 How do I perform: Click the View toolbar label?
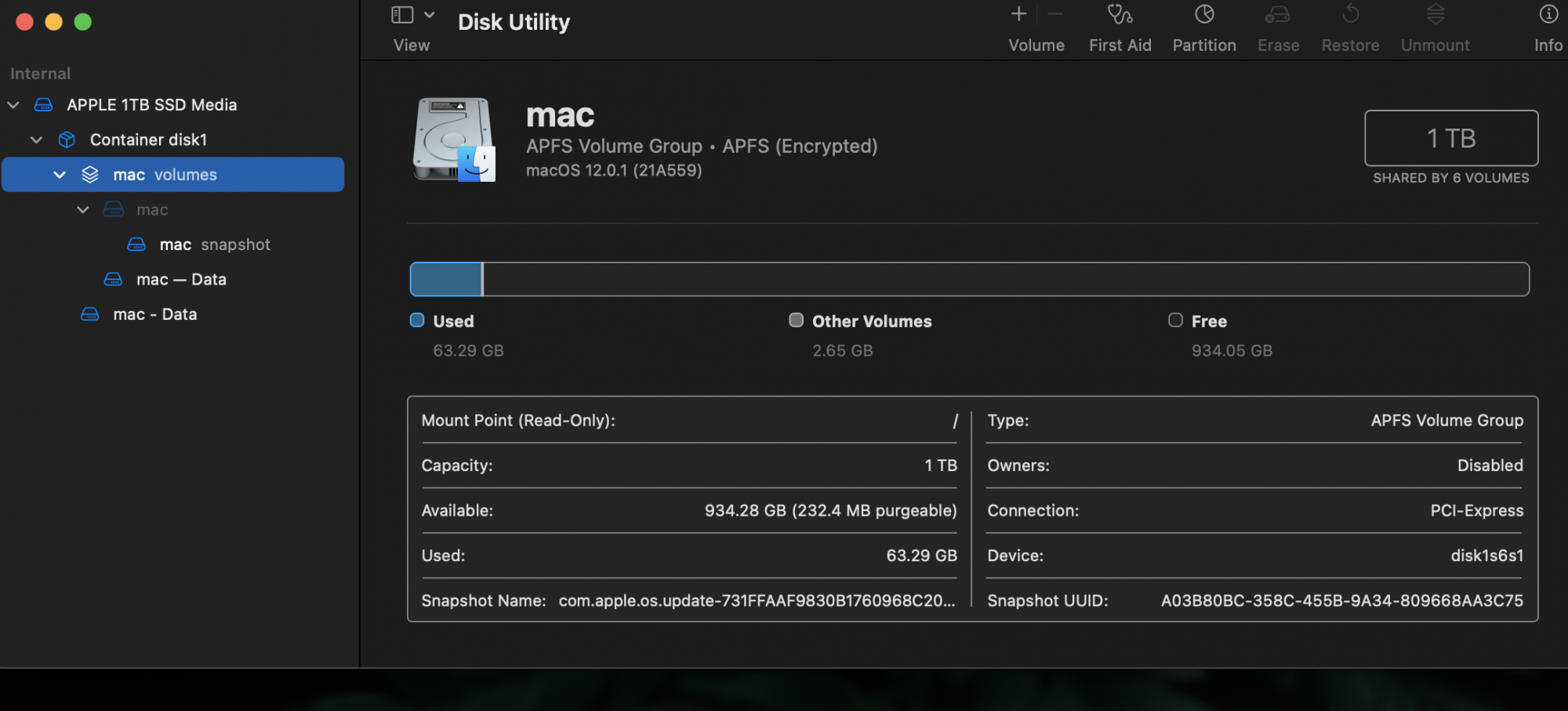[x=412, y=45]
